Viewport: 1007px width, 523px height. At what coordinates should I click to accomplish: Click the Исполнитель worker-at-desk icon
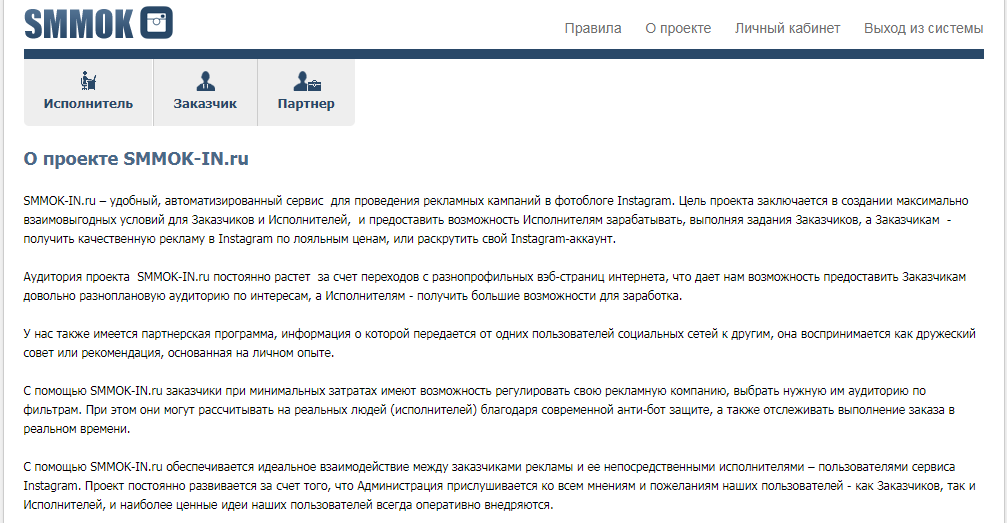(88, 81)
